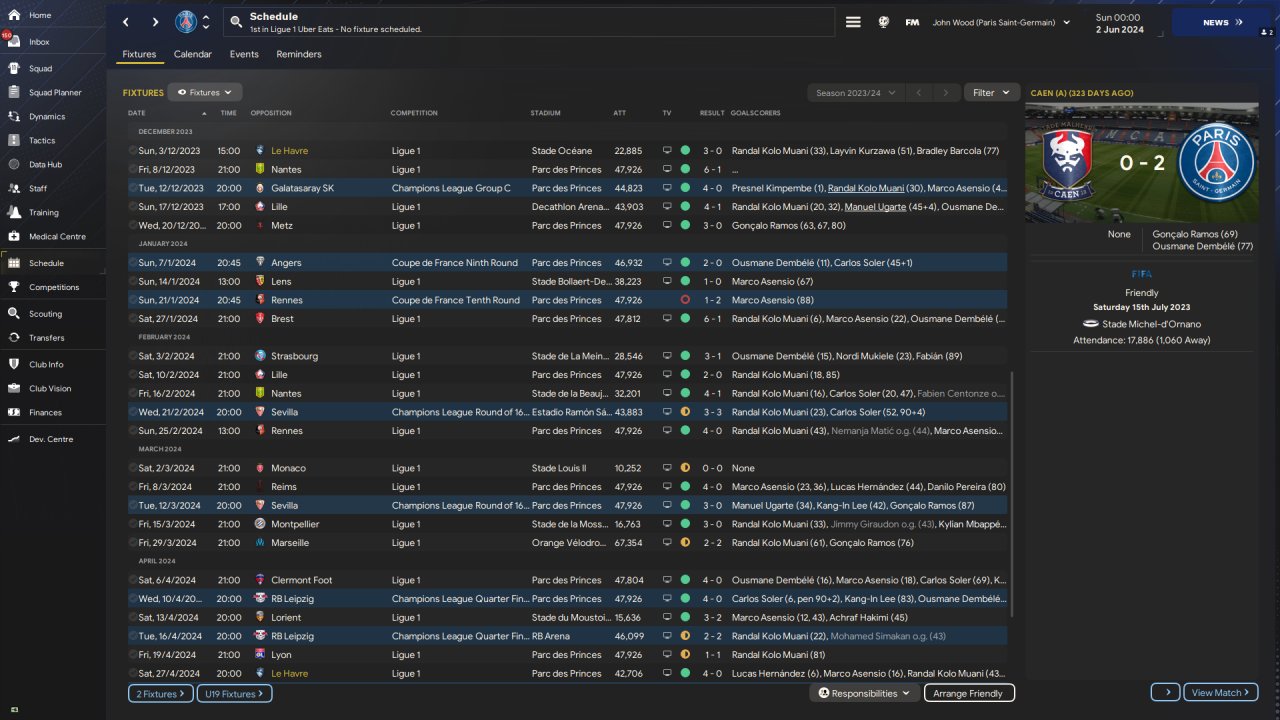
Task: Open the Medical Centre sidebar icon
Action: [14, 237]
